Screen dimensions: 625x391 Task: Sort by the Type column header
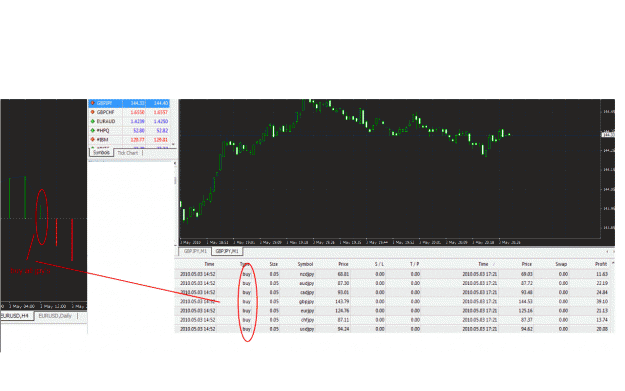[244, 264]
